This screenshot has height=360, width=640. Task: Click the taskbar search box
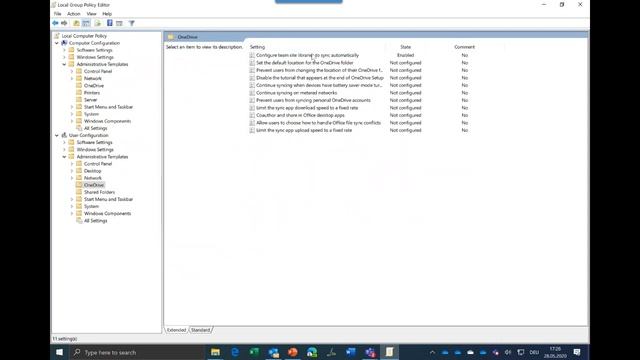point(137,352)
